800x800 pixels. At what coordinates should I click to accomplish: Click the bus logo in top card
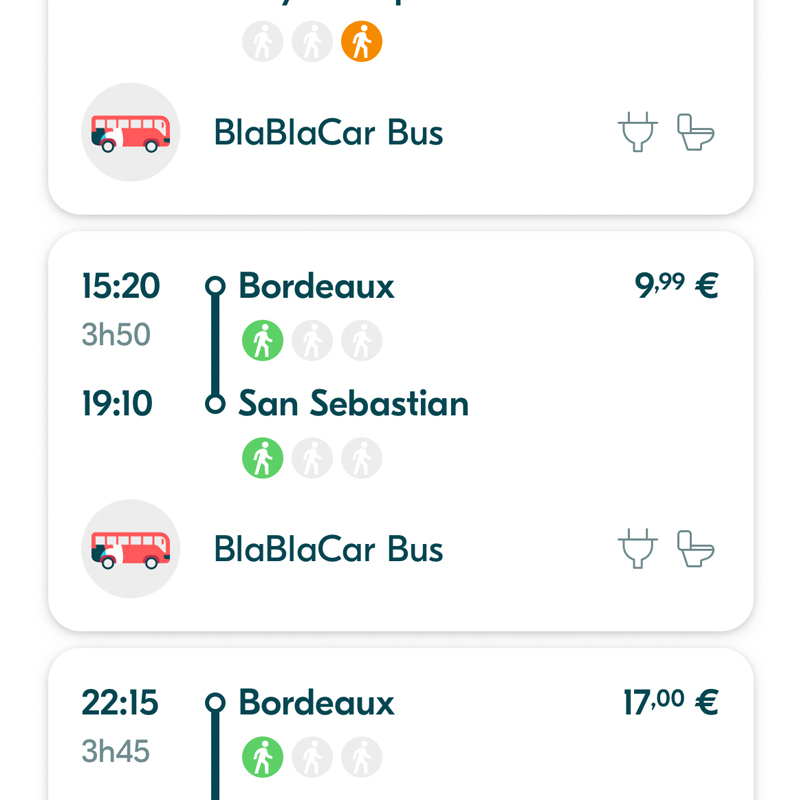(x=131, y=132)
